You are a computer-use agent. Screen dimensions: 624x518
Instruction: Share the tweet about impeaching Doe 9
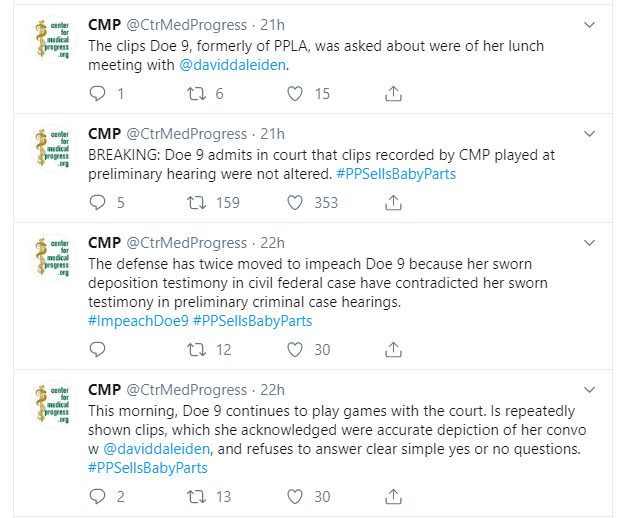pyautogui.click(x=394, y=349)
